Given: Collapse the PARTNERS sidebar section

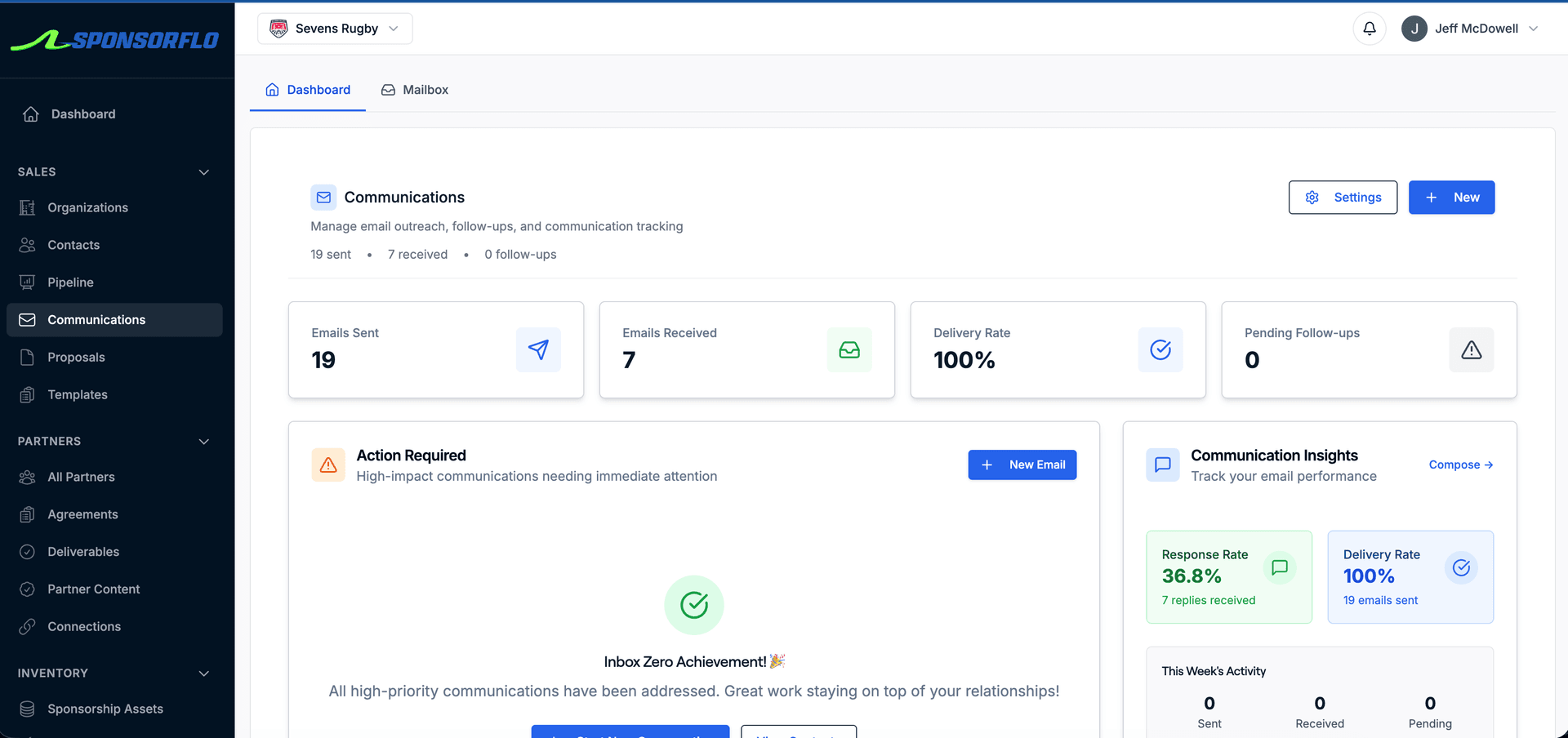Looking at the screenshot, I should tap(203, 442).
